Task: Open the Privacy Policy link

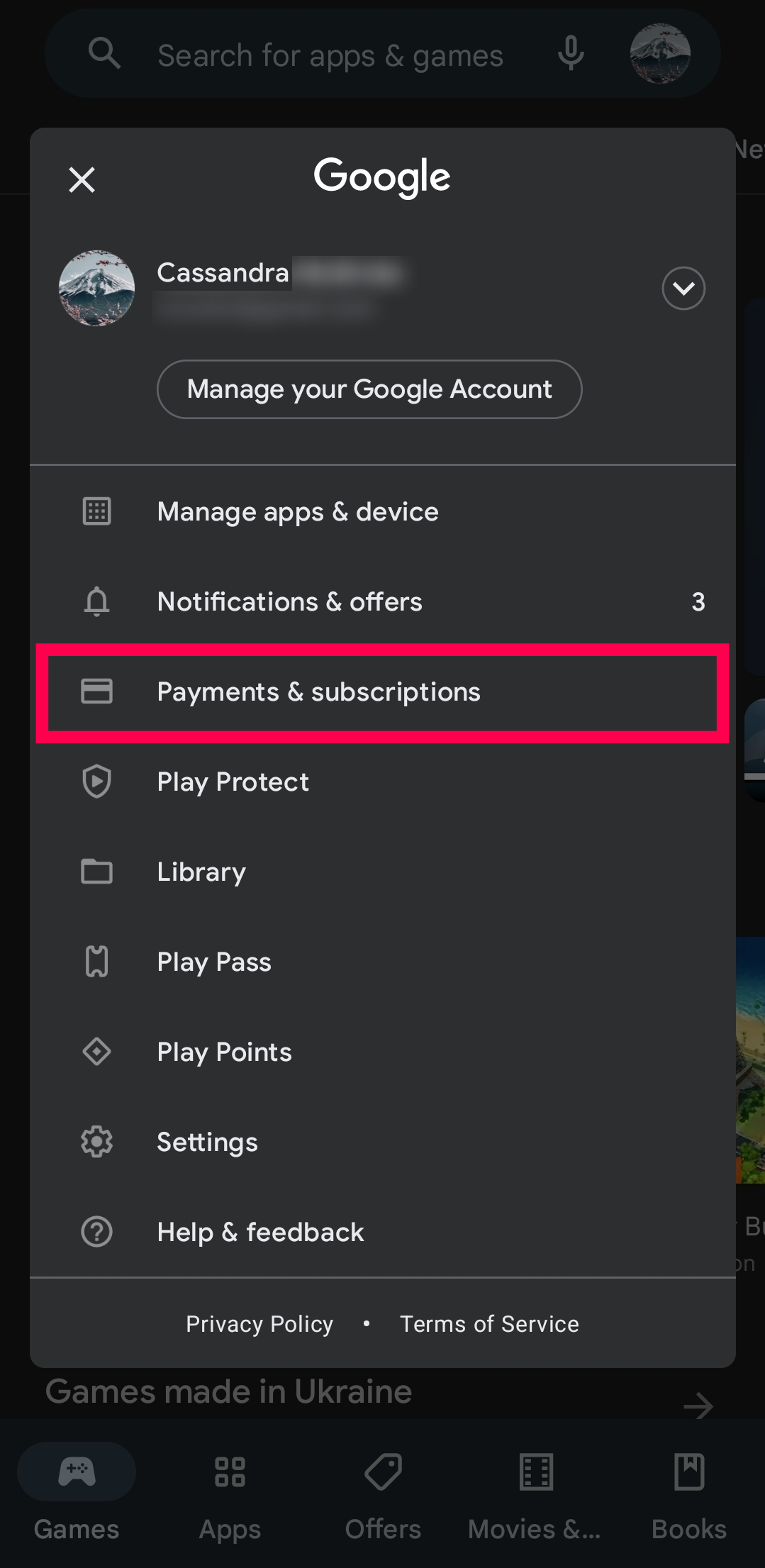Action: pyautogui.click(x=259, y=1323)
